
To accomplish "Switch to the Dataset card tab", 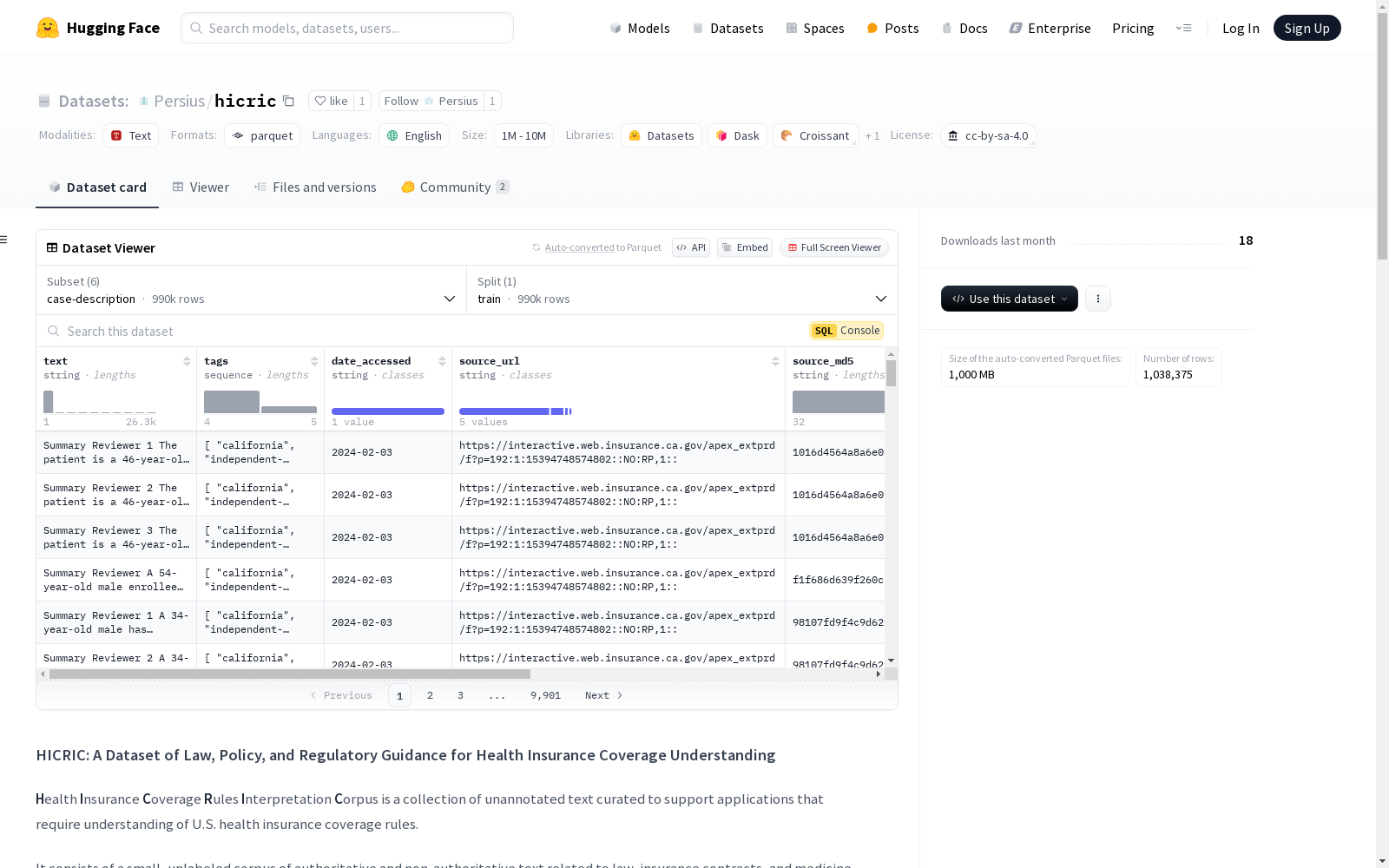I will point(97,187).
